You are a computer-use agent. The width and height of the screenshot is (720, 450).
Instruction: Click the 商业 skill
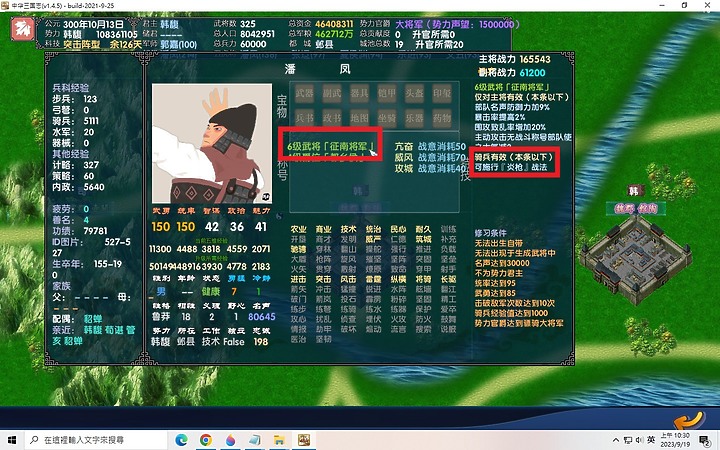tap(323, 229)
